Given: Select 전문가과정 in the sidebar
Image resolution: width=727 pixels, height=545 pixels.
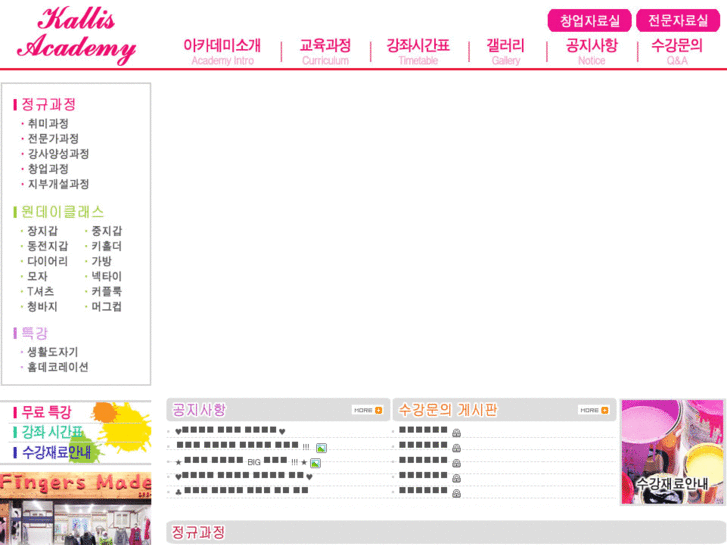Looking at the screenshot, I should [53, 139].
